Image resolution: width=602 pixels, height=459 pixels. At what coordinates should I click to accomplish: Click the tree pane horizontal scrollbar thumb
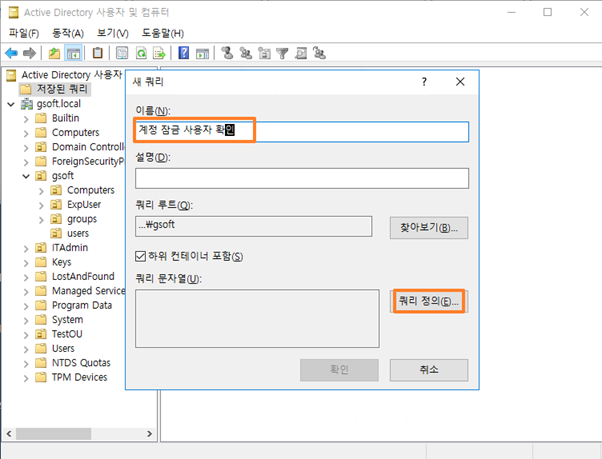coord(53,434)
